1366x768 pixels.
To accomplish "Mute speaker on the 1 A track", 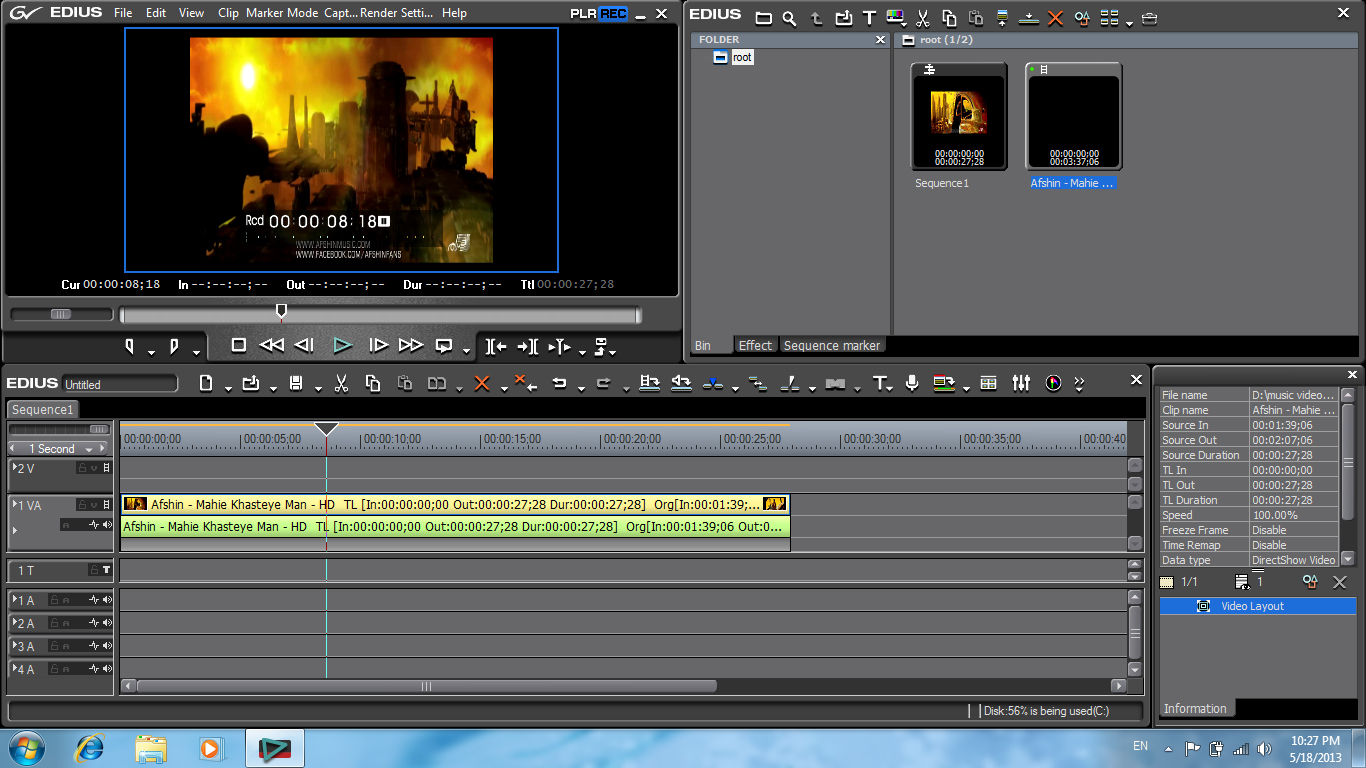I will (107, 600).
